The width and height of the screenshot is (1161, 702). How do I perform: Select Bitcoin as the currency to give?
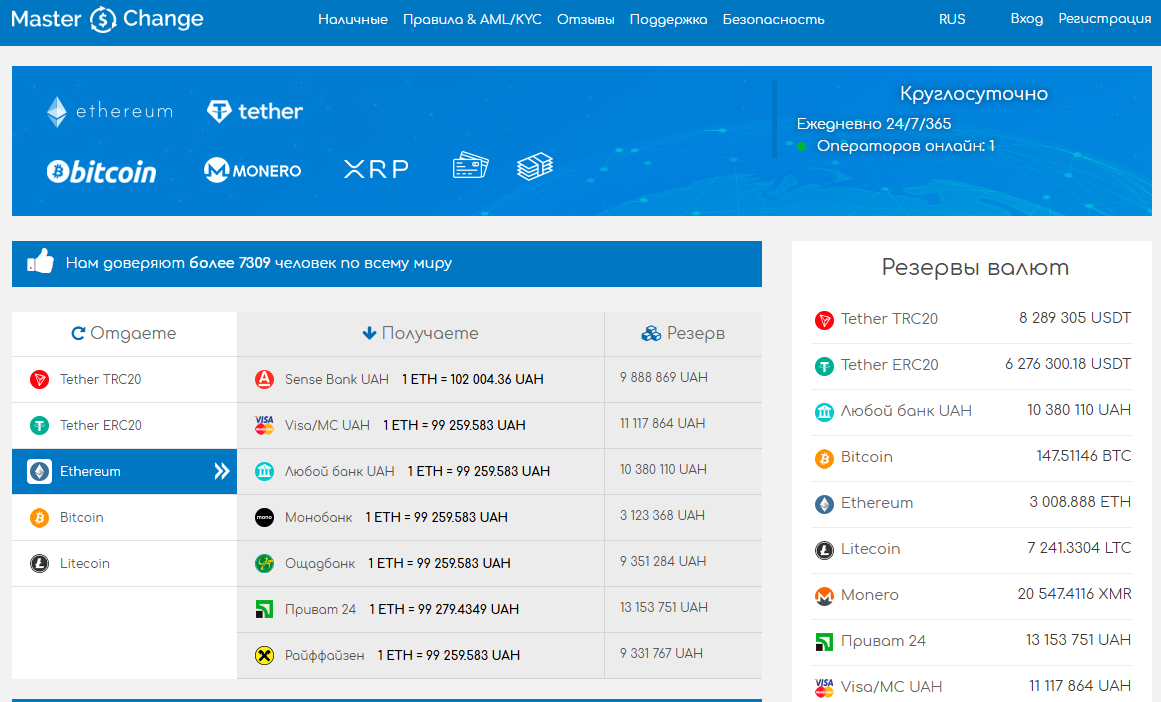click(124, 518)
